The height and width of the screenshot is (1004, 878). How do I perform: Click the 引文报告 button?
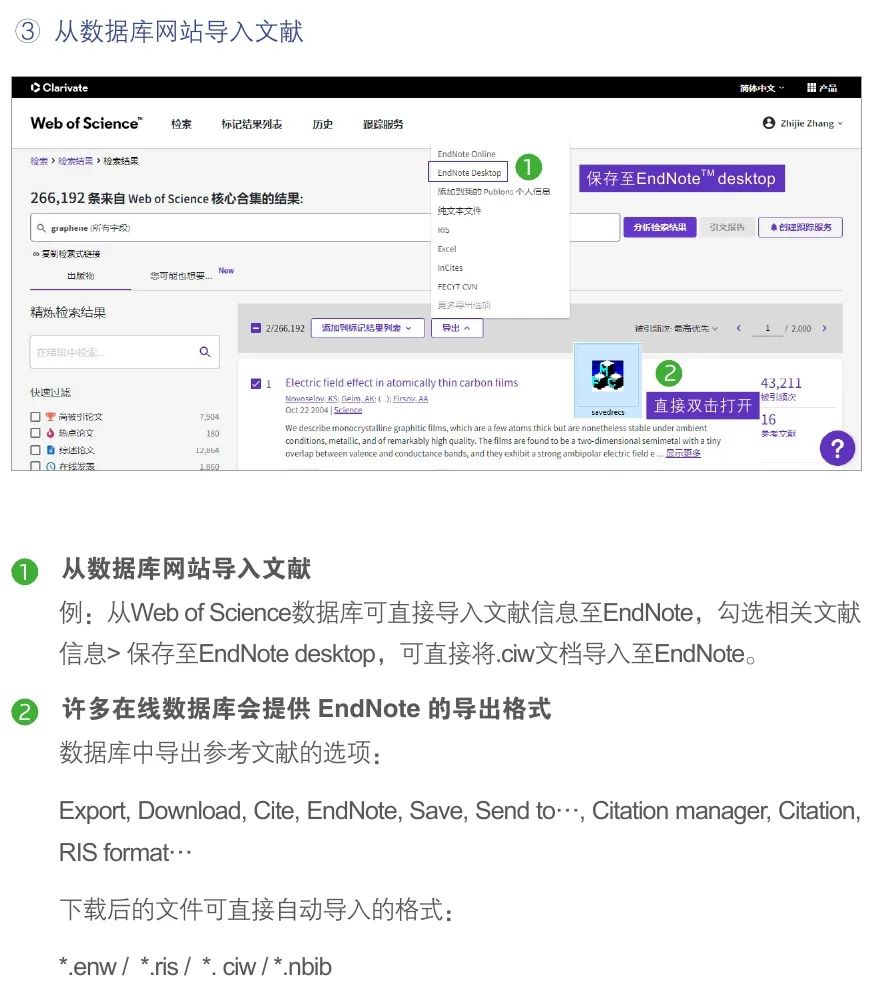coord(727,227)
